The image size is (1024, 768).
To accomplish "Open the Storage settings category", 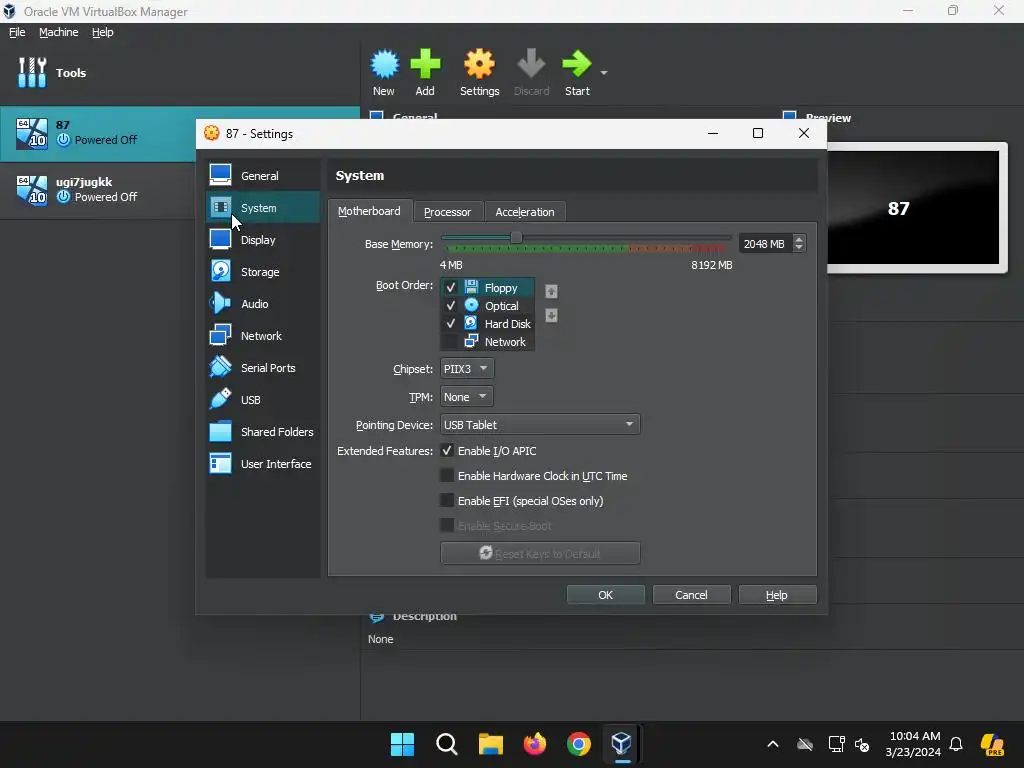I will click(263, 272).
